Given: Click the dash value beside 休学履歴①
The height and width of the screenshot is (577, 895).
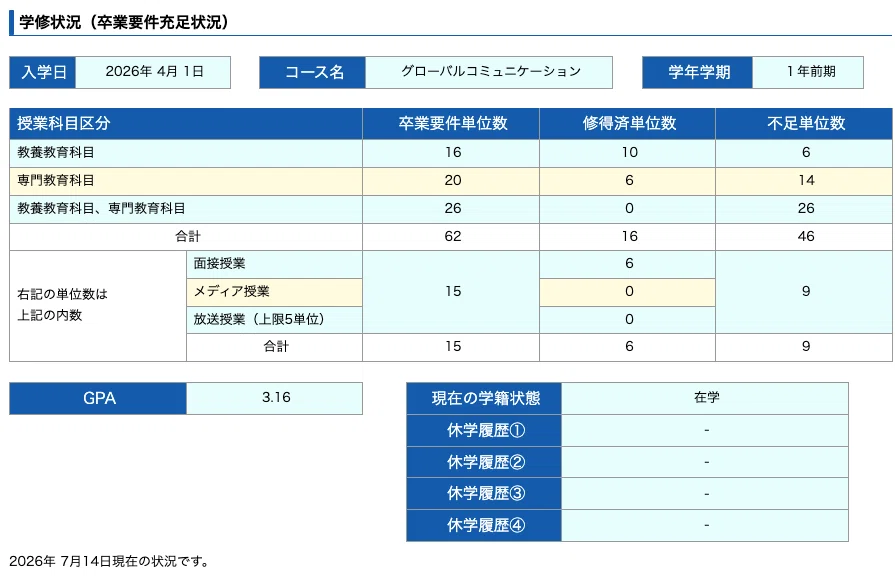Looking at the screenshot, I should (x=705, y=430).
